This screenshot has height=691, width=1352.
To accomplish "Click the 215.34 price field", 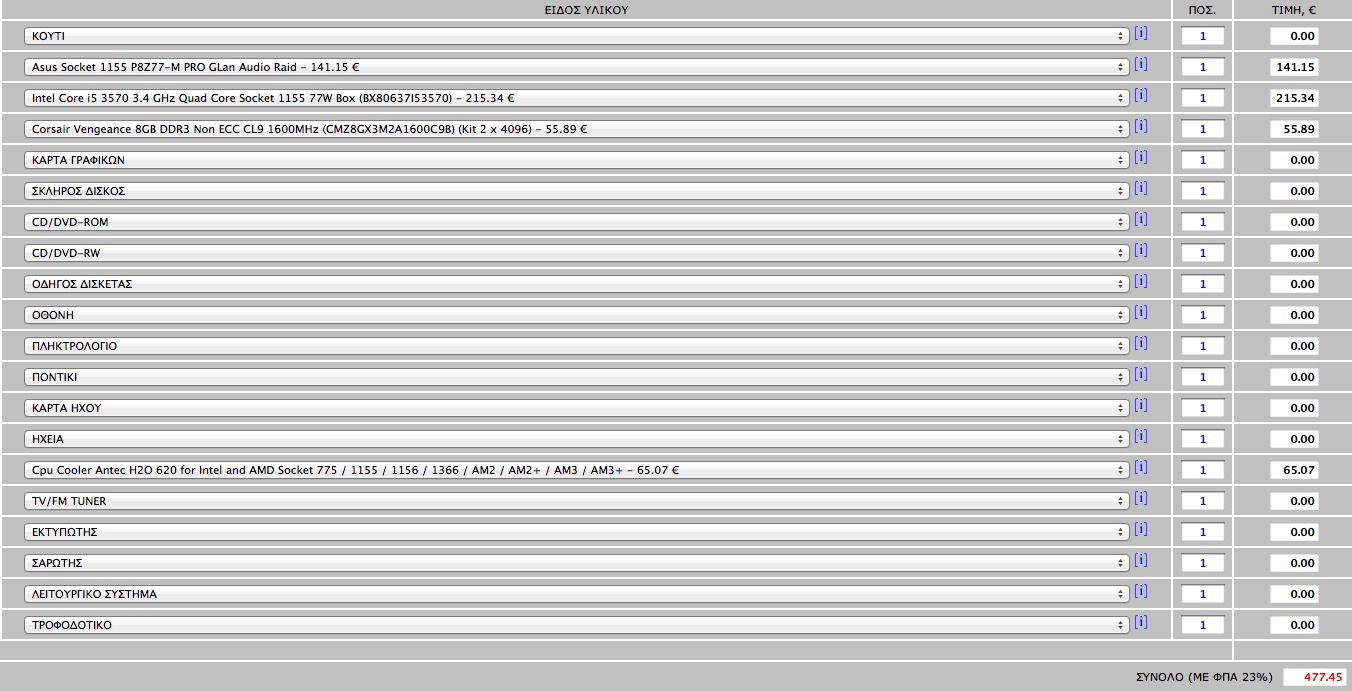I will tap(1294, 98).
